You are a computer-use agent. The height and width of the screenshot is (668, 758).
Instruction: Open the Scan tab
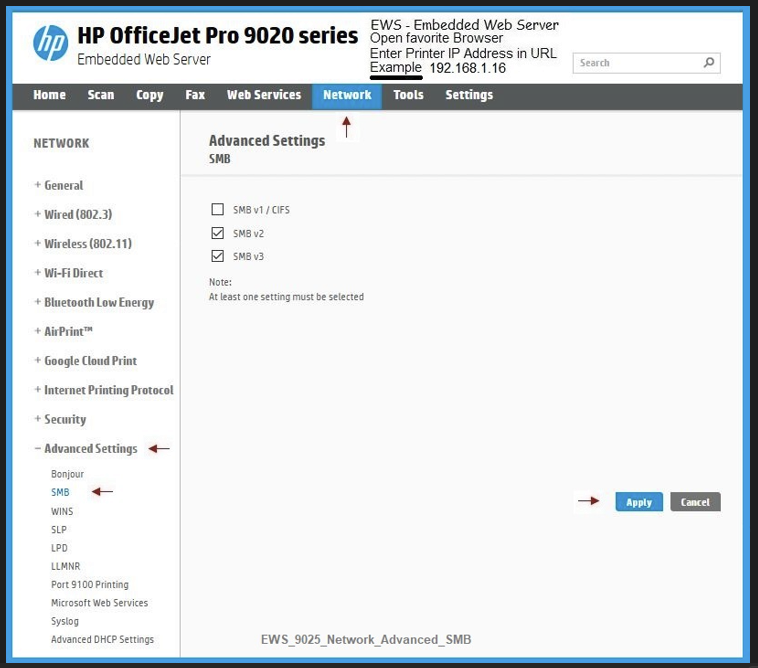(101, 95)
